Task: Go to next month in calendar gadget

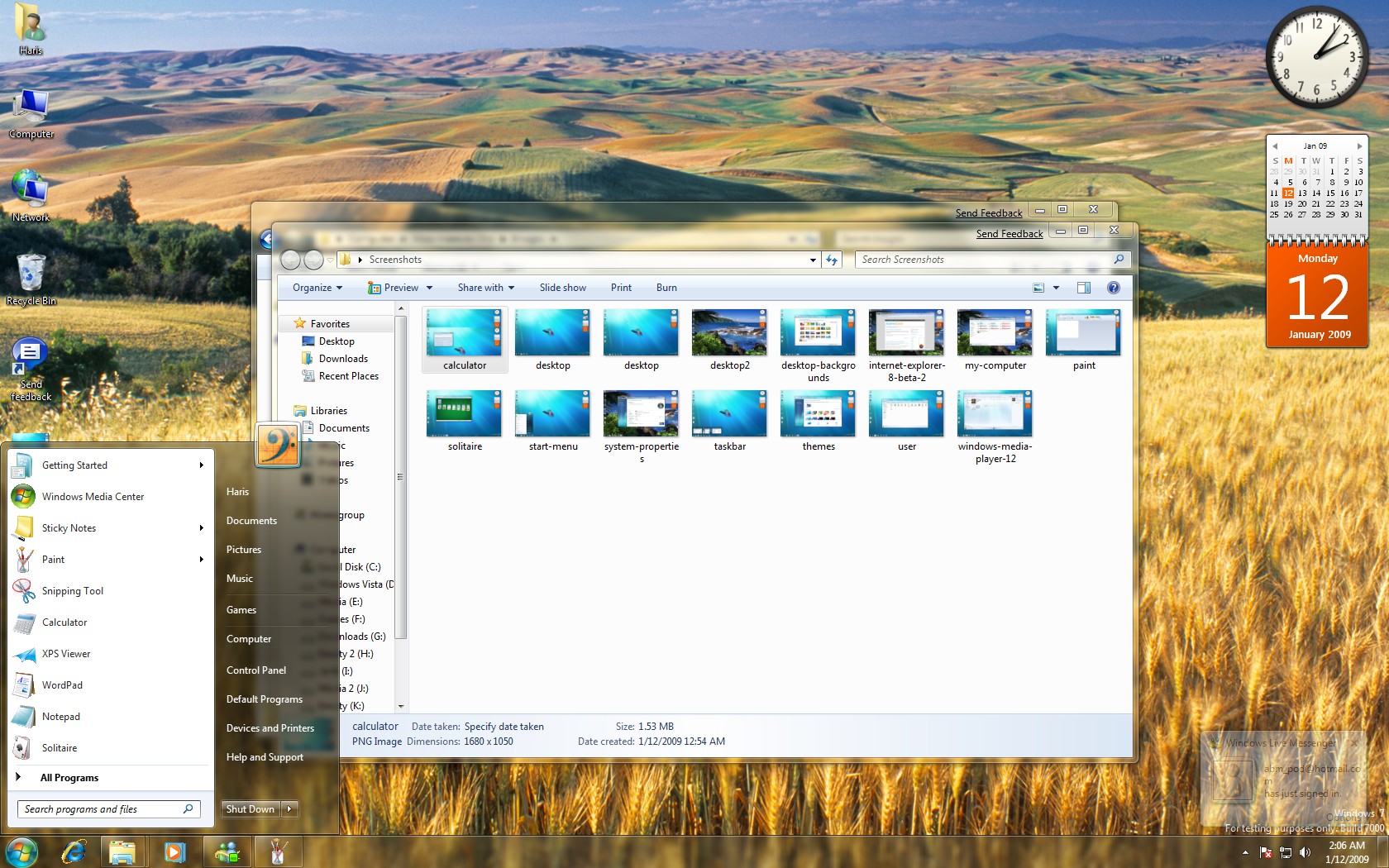Action: point(1359,146)
